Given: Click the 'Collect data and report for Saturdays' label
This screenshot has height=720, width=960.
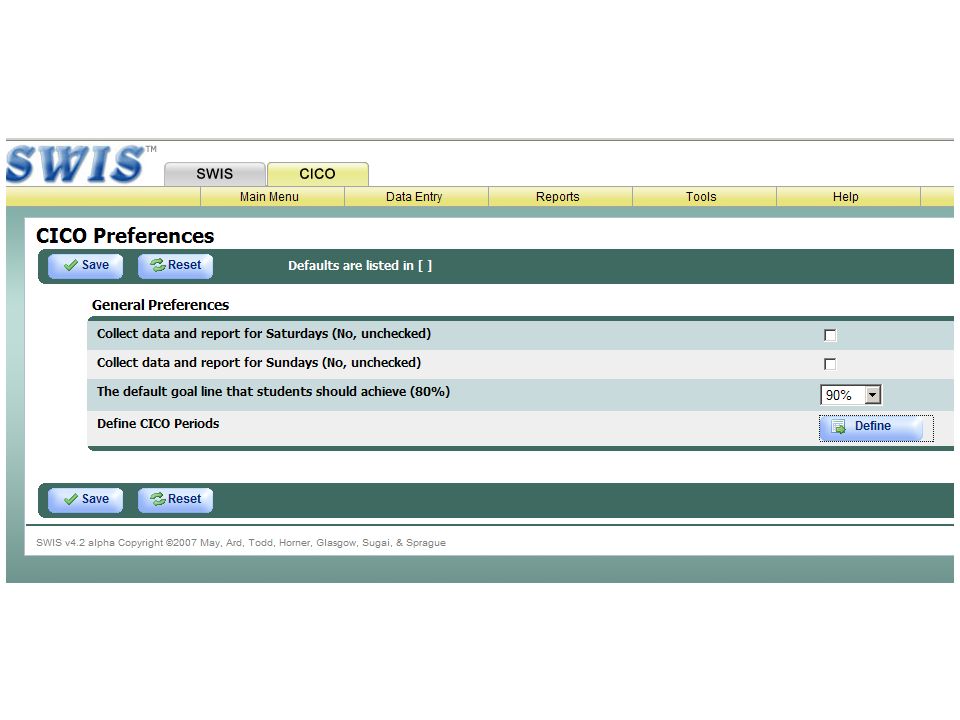Looking at the screenshot, I should (x=264, y=334).
